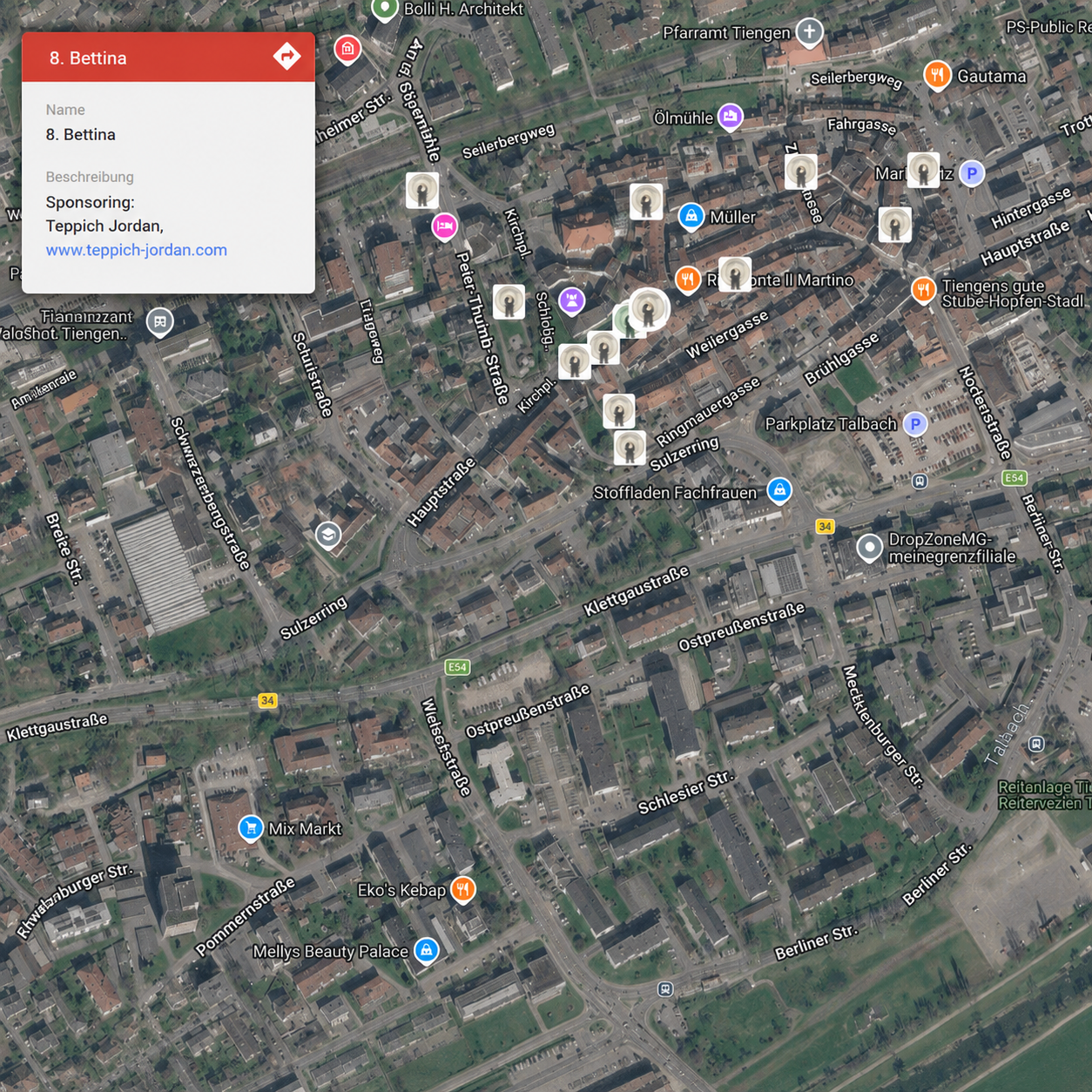Select the Eko's Kebap restaurant marker
The height and width of the screenshot is (1092, 1092).
pyautogui.click(x=462, y=890)
